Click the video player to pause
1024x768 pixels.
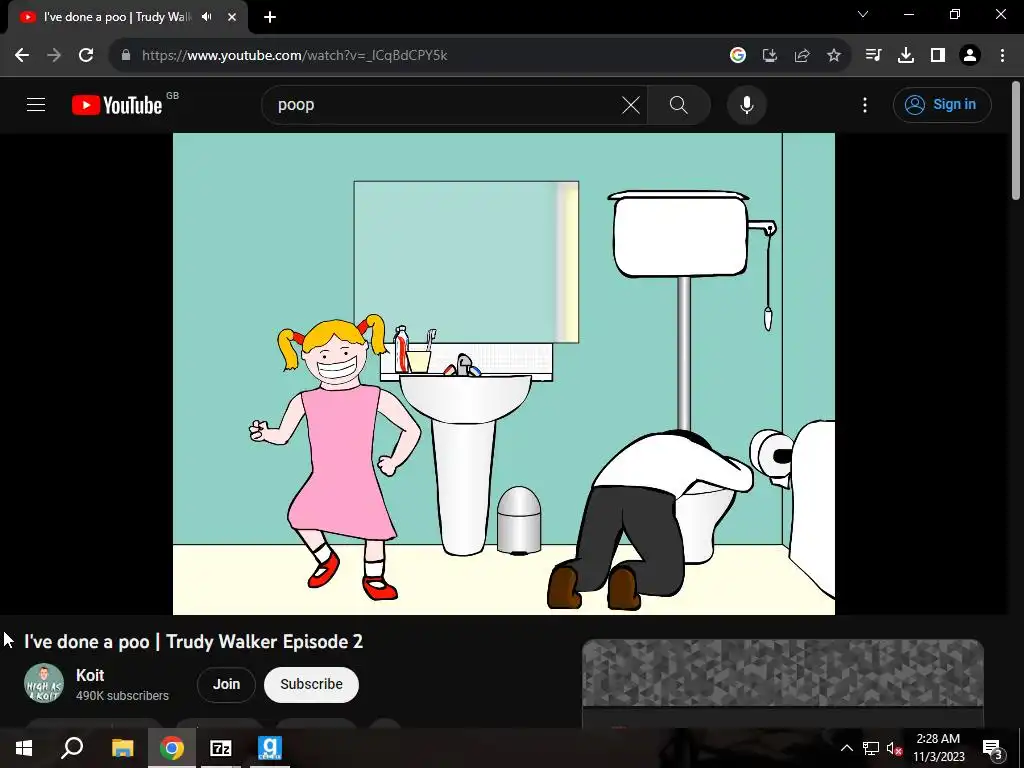(504, 374)
